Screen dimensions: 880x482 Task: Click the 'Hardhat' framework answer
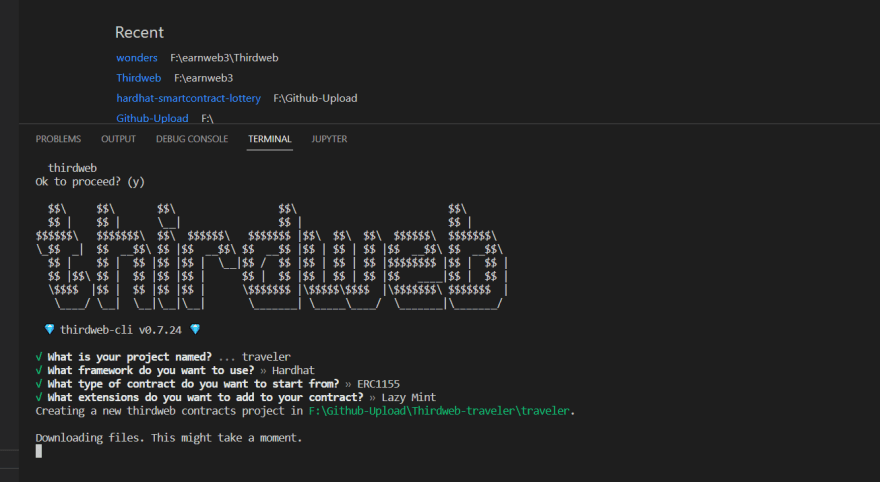[294, 370]
